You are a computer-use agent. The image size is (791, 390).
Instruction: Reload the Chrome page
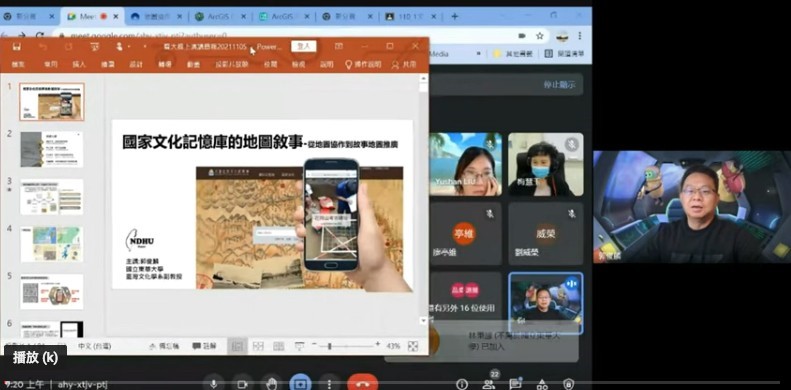[x=40, y=36]
